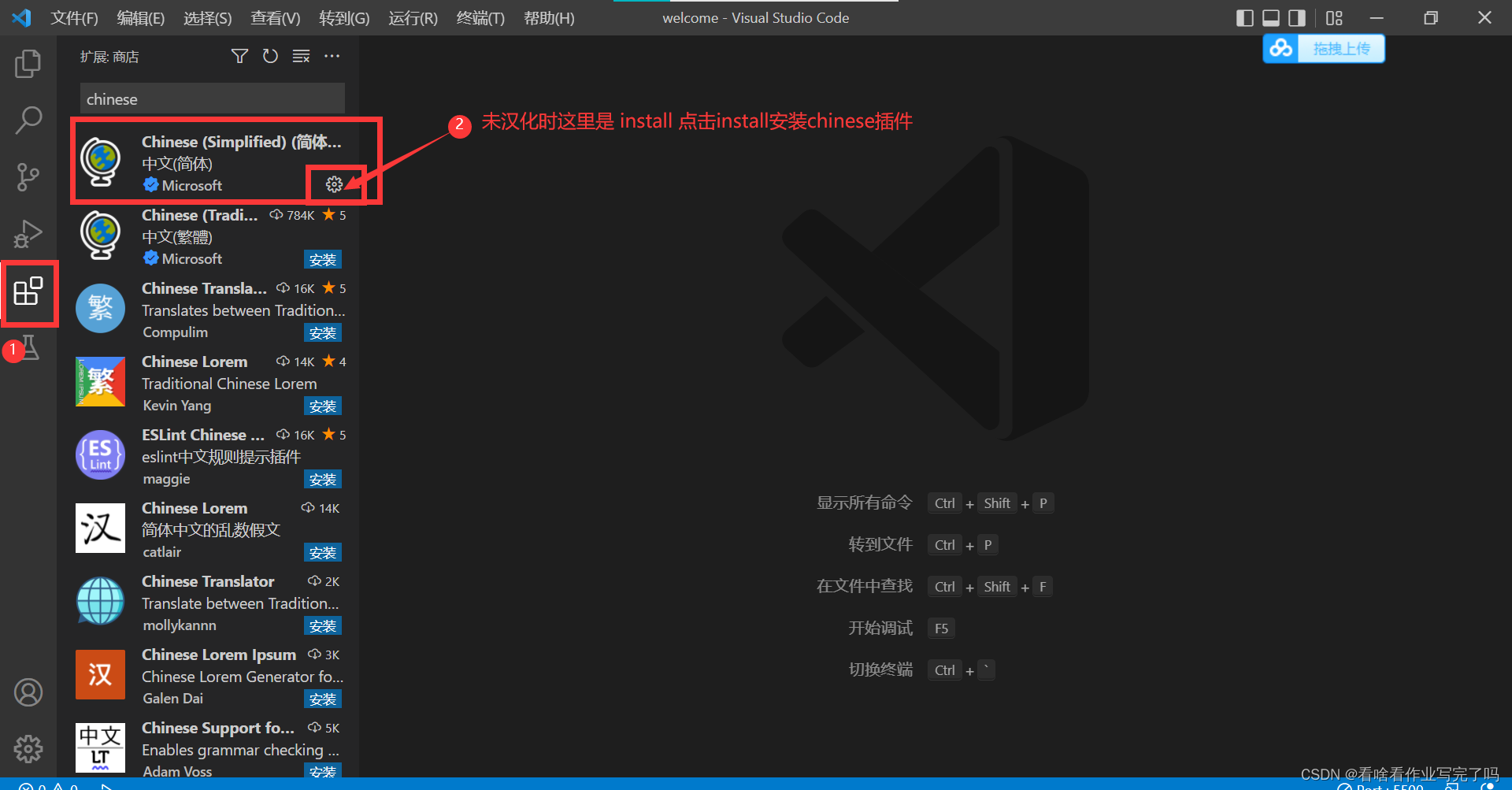The height and width of the screenshot is (790, 1512).
Task: Open Source Control view
Action: [x=28, y=177]
